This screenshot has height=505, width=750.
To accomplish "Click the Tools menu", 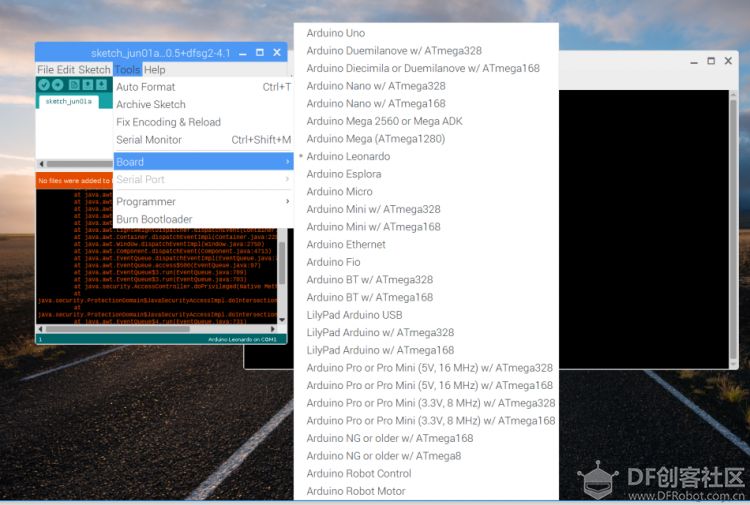I will [x=127, y=69].
